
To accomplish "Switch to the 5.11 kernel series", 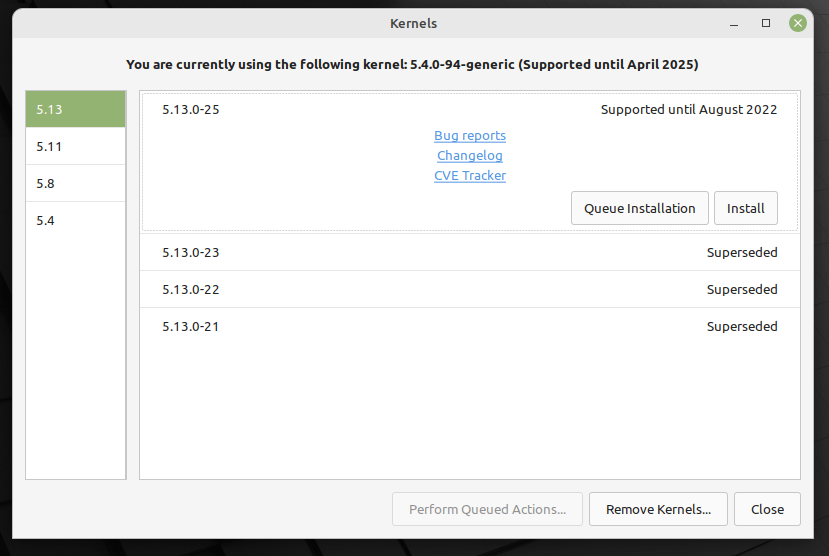I will (x=75, y=146).
